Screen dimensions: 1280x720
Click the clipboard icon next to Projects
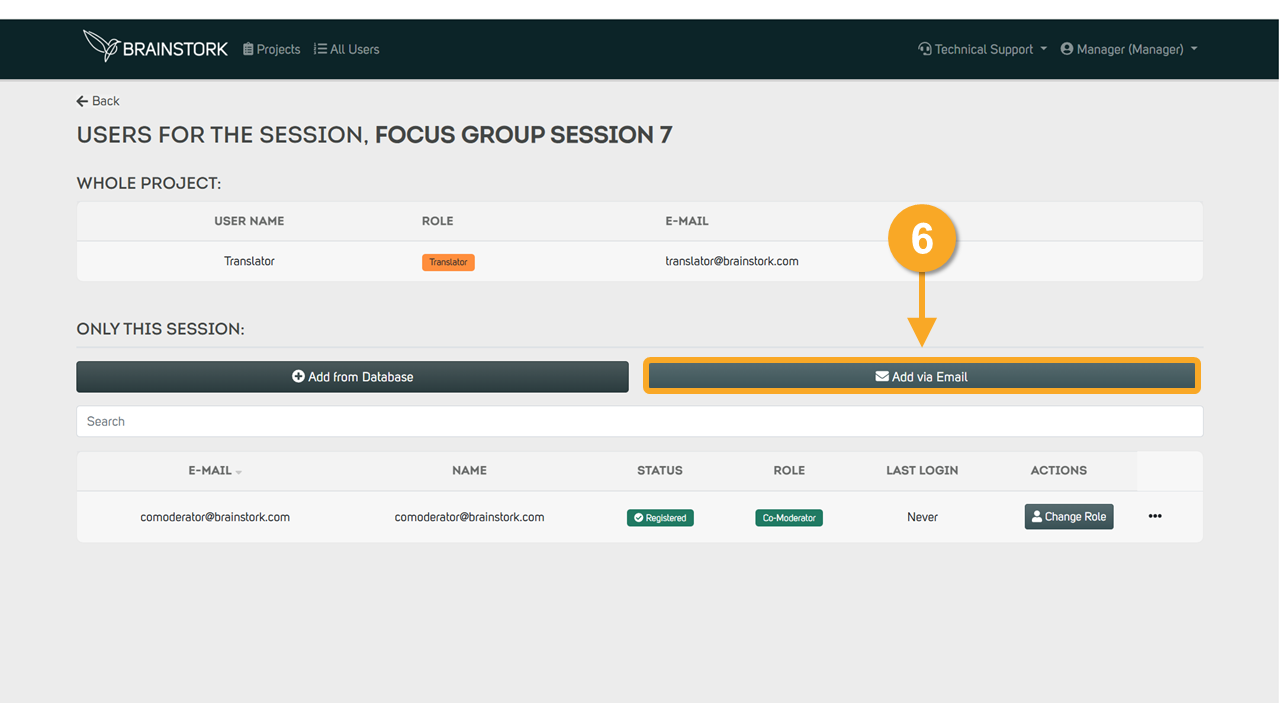pos(248,49)
